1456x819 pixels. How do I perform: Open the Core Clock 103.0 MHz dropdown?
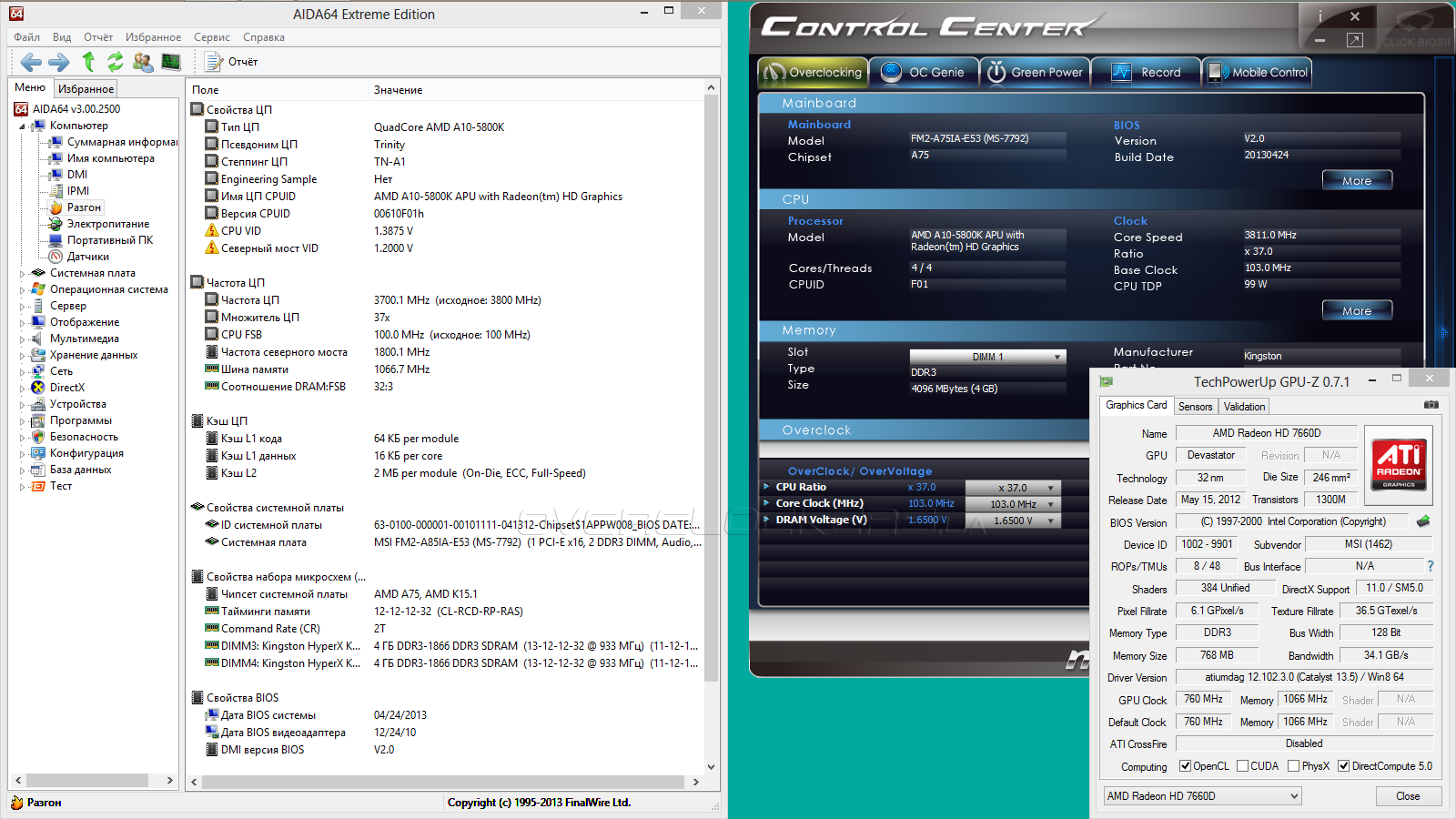[x=1012, y=504]
